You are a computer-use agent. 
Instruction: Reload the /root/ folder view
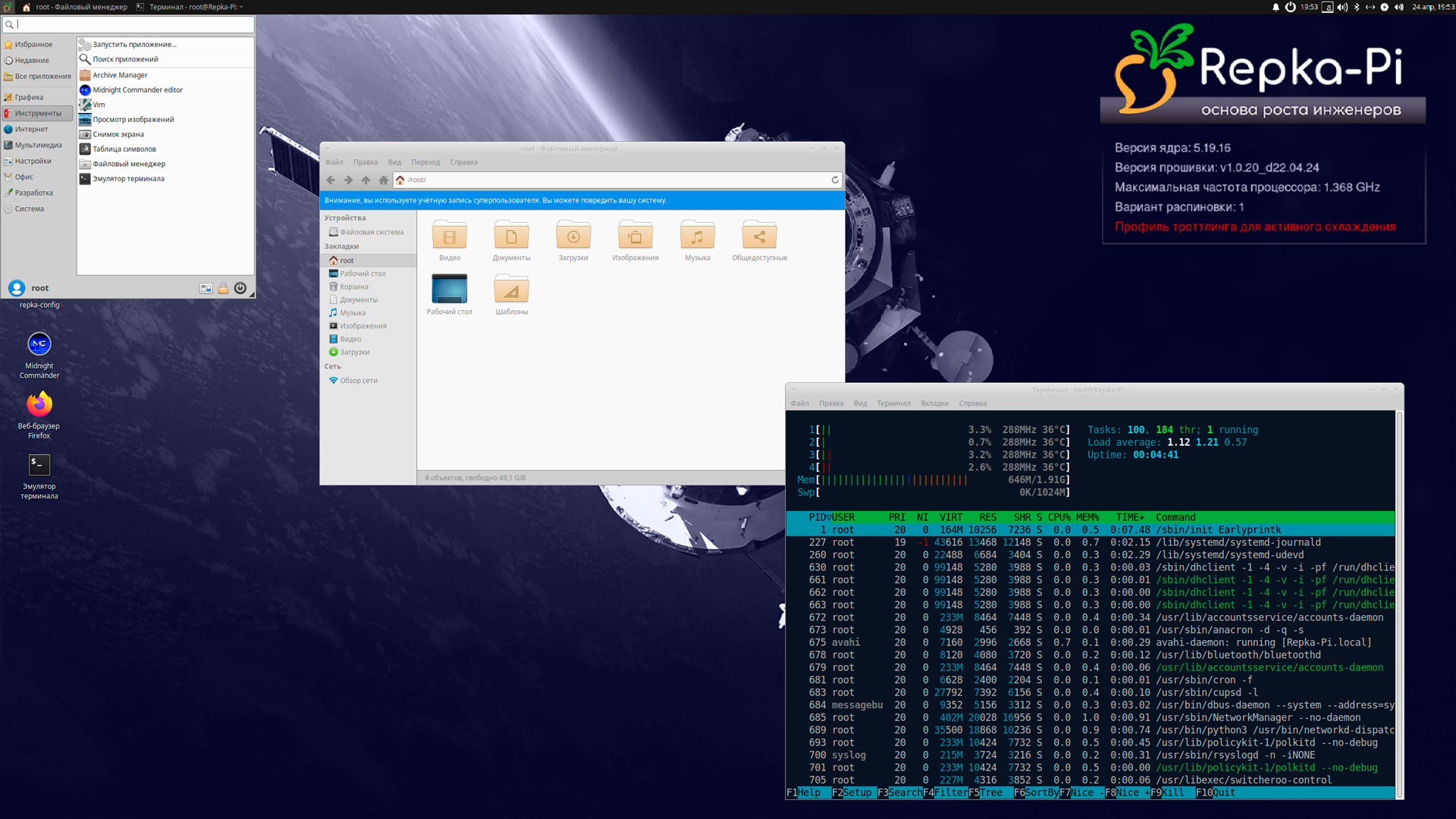coord(835,180)
